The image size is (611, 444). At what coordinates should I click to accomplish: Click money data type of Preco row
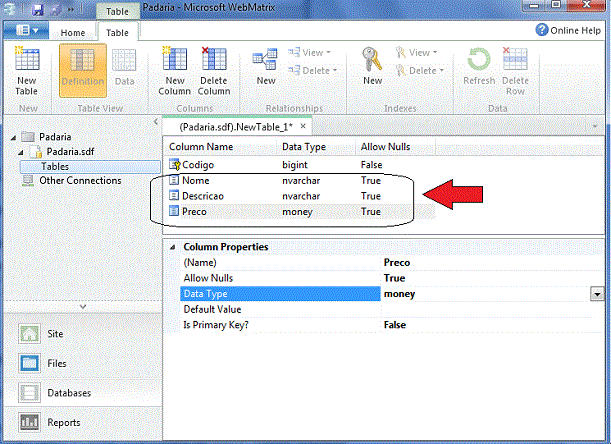pyautogui.click(x=297, y=212)
